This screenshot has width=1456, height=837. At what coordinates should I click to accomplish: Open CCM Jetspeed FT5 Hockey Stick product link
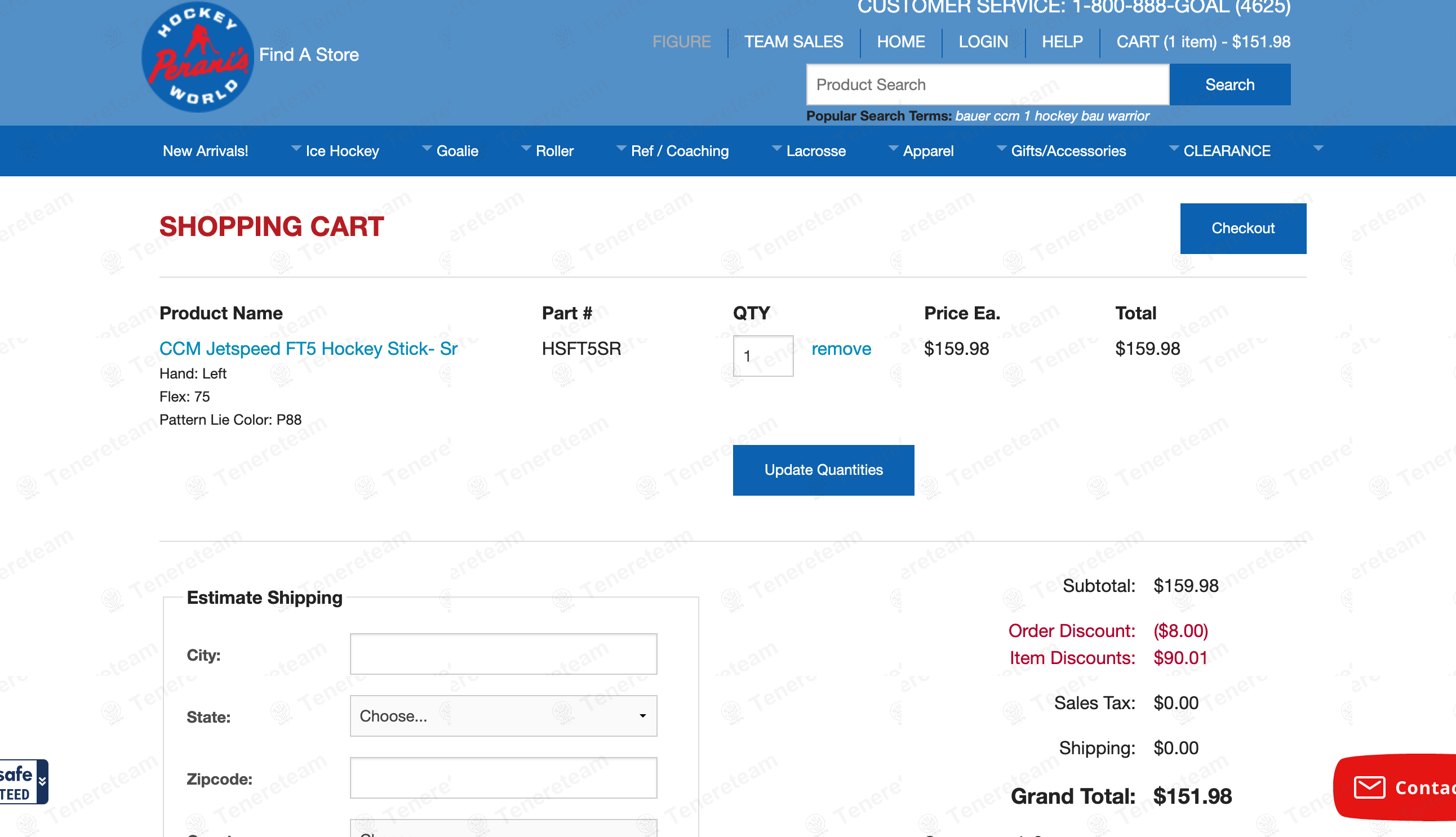point(308,348)
